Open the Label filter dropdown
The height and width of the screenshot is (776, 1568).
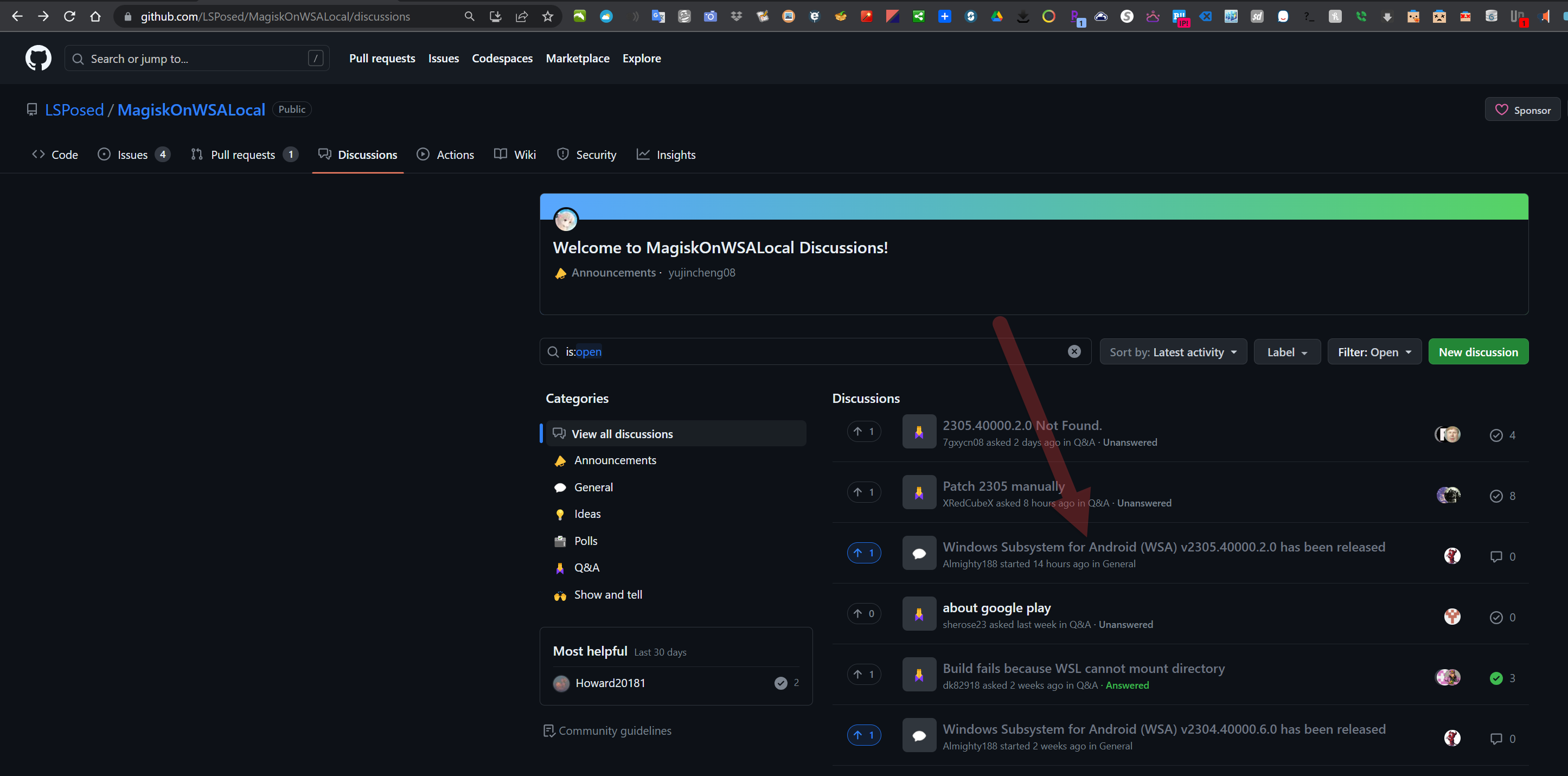tap(1287, 352)
